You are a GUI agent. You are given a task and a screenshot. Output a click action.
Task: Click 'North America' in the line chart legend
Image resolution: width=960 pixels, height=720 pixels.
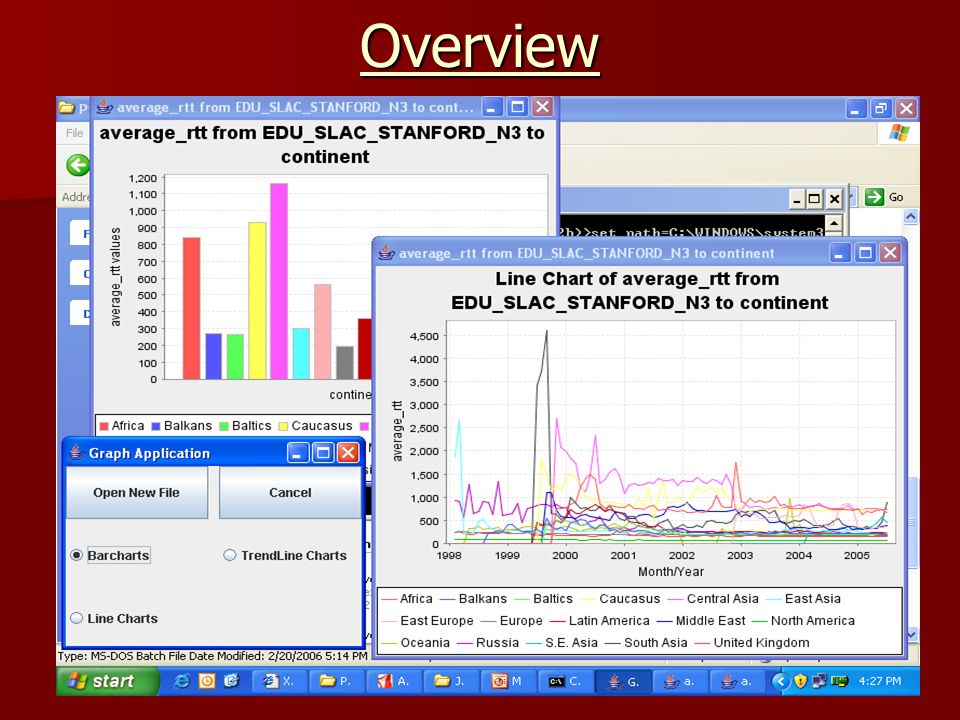812,621
